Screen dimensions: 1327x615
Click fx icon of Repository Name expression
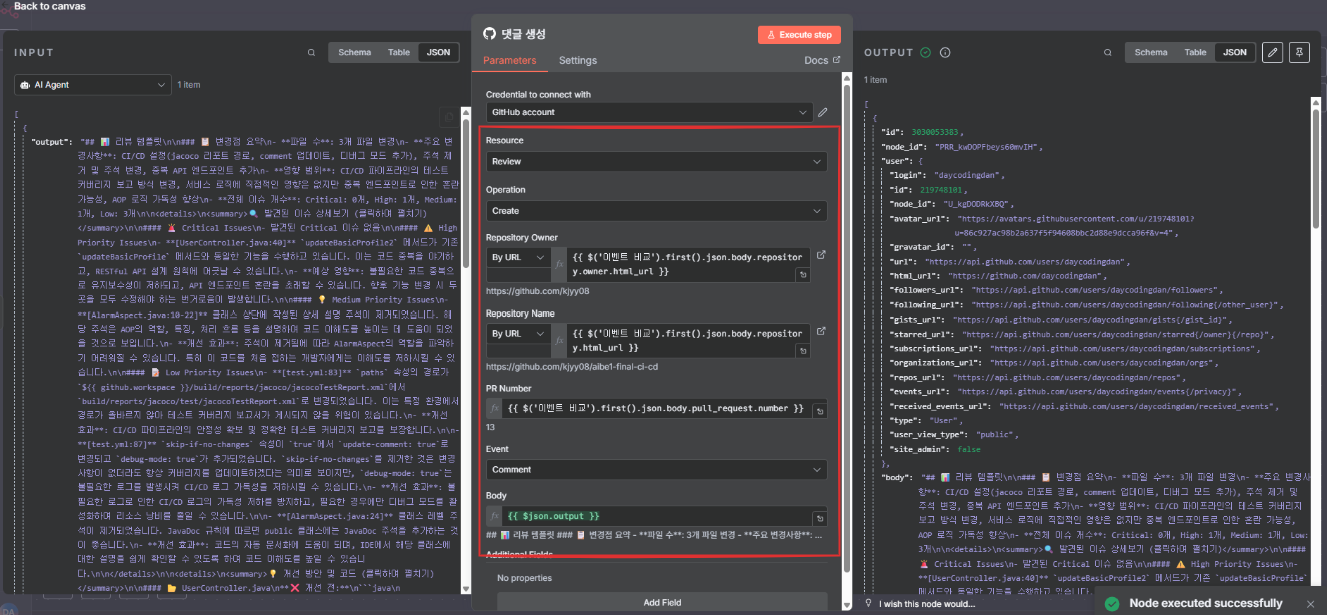559,340
